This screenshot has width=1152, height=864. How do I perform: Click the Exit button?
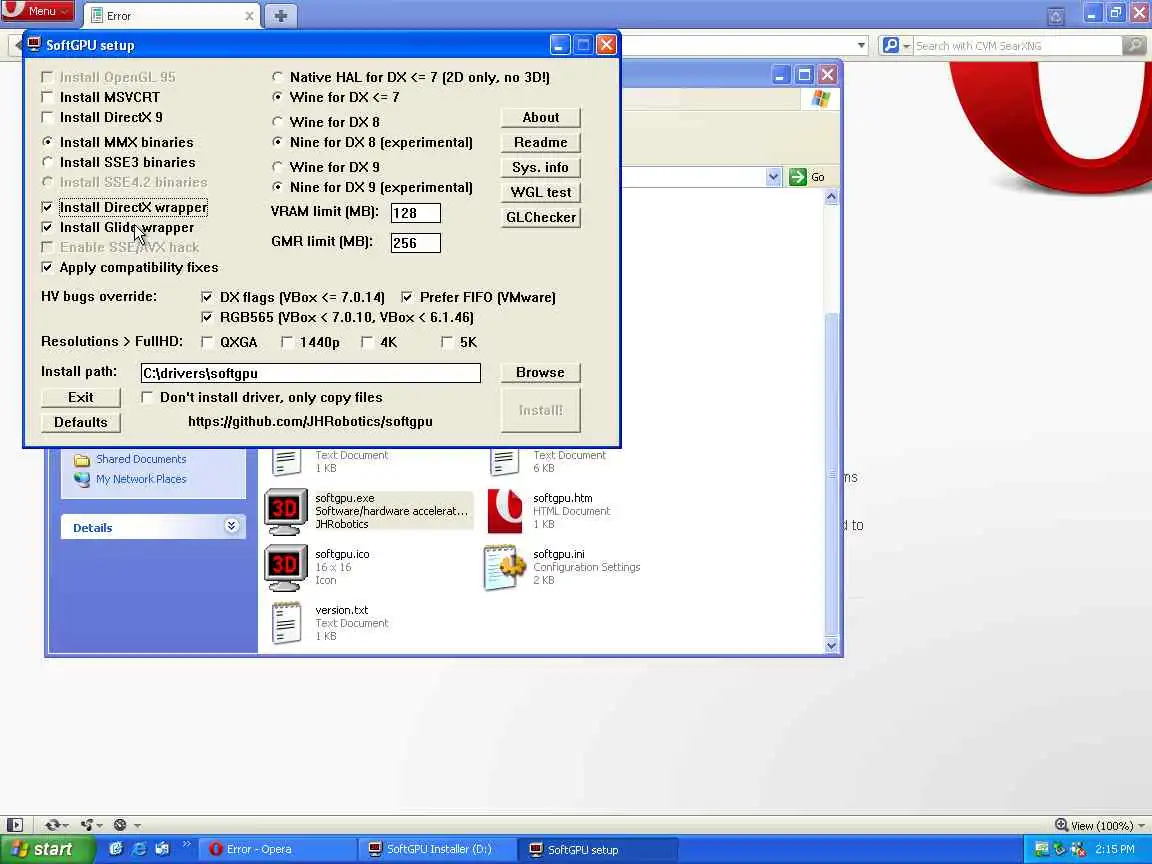81,397
